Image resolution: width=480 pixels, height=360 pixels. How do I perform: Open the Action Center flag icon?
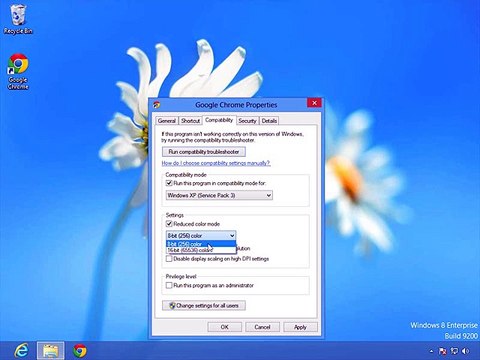(x=443, y=351)
